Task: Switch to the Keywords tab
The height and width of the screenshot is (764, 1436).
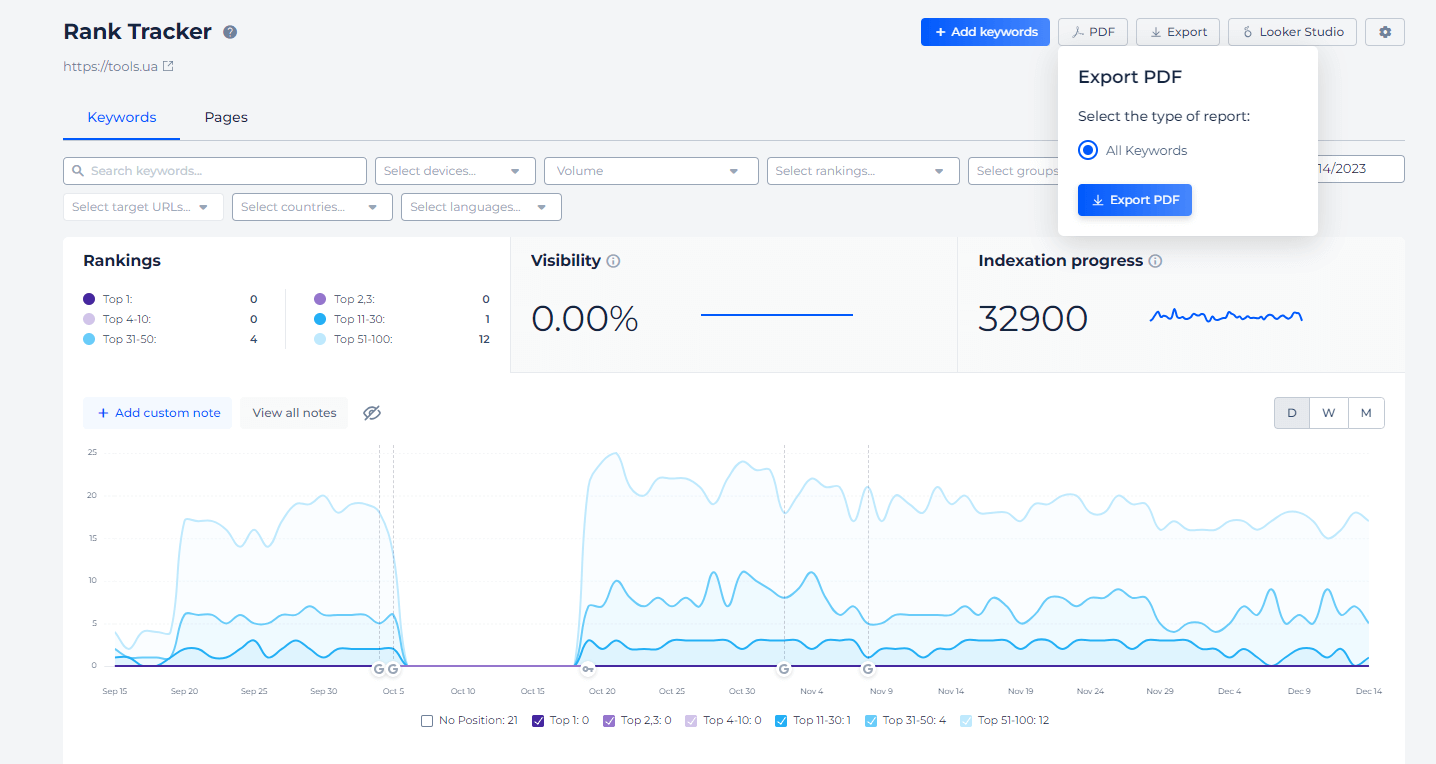Action: click(x=122, y=117)
